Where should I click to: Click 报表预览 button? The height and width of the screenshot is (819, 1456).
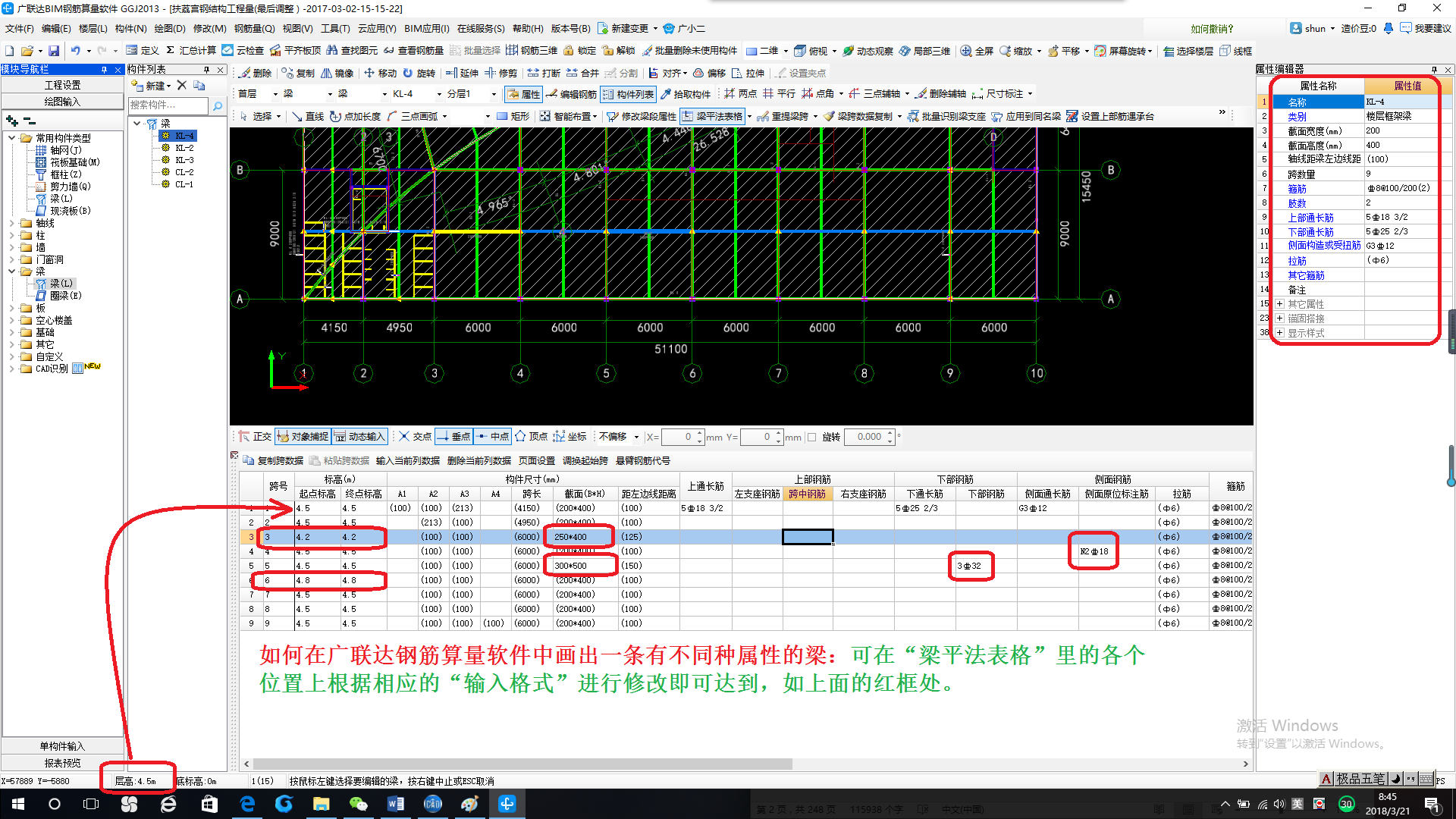click(62, 763)
